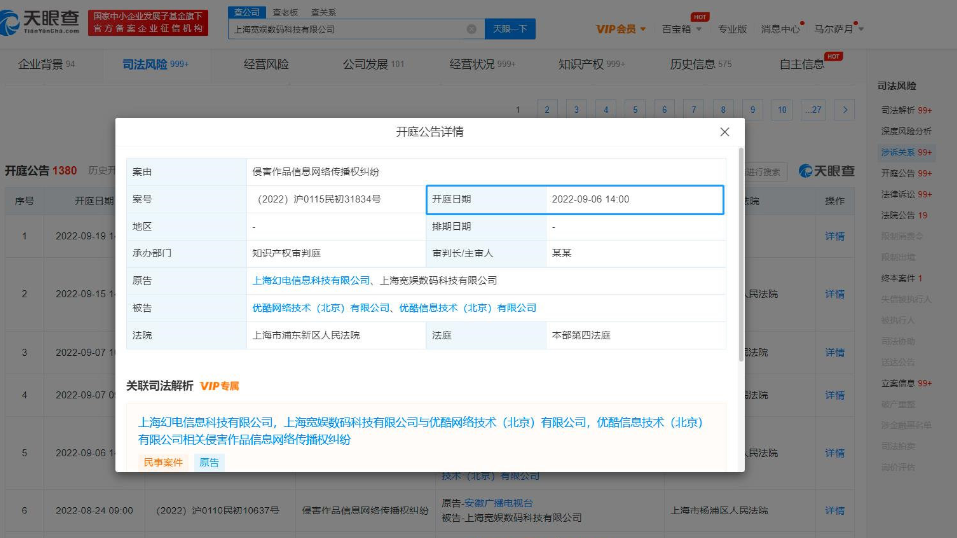Open 开庭公告 in right sidebar
Image resolution: width=957 pixels, height=538 pixels.
point(906,173)
